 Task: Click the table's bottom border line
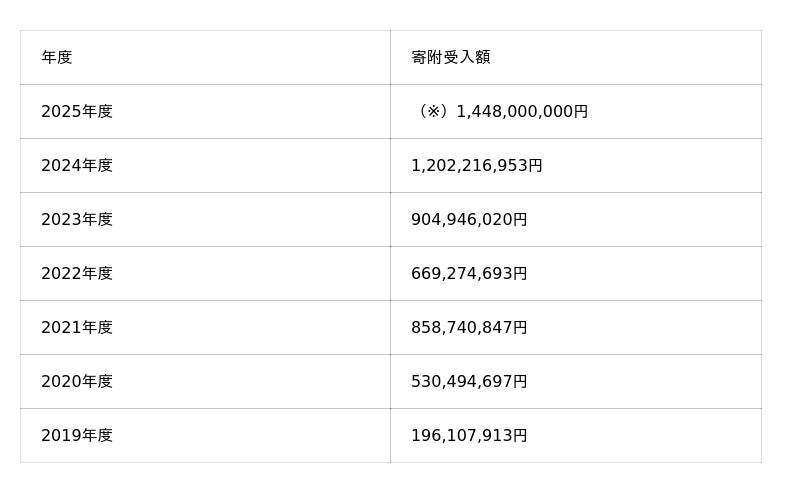390,462
